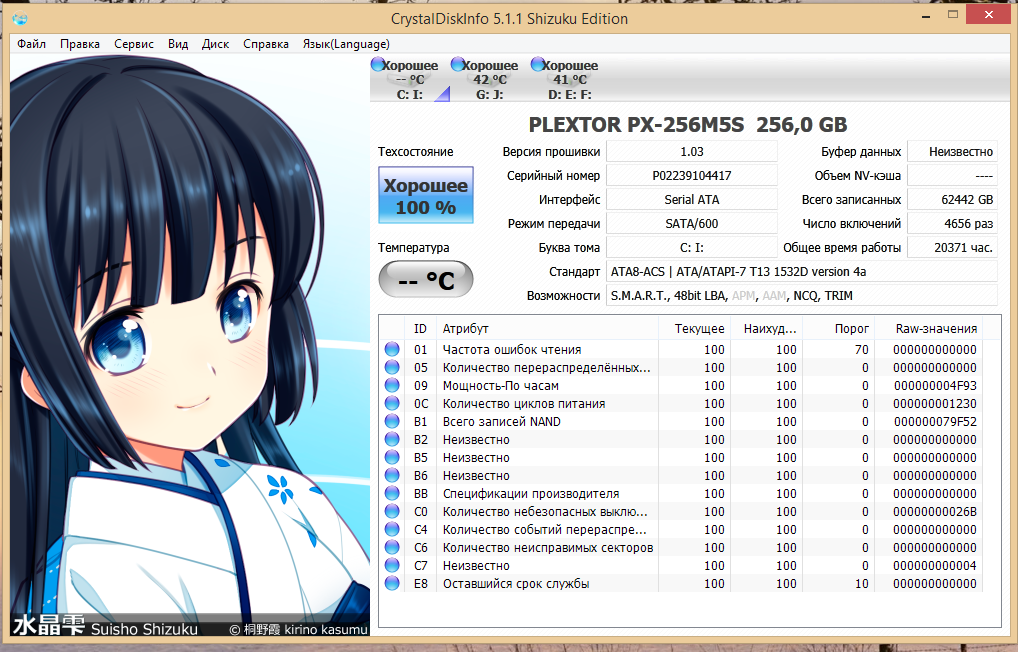
Task: Click the ID column header
Action: pos(421,329)
